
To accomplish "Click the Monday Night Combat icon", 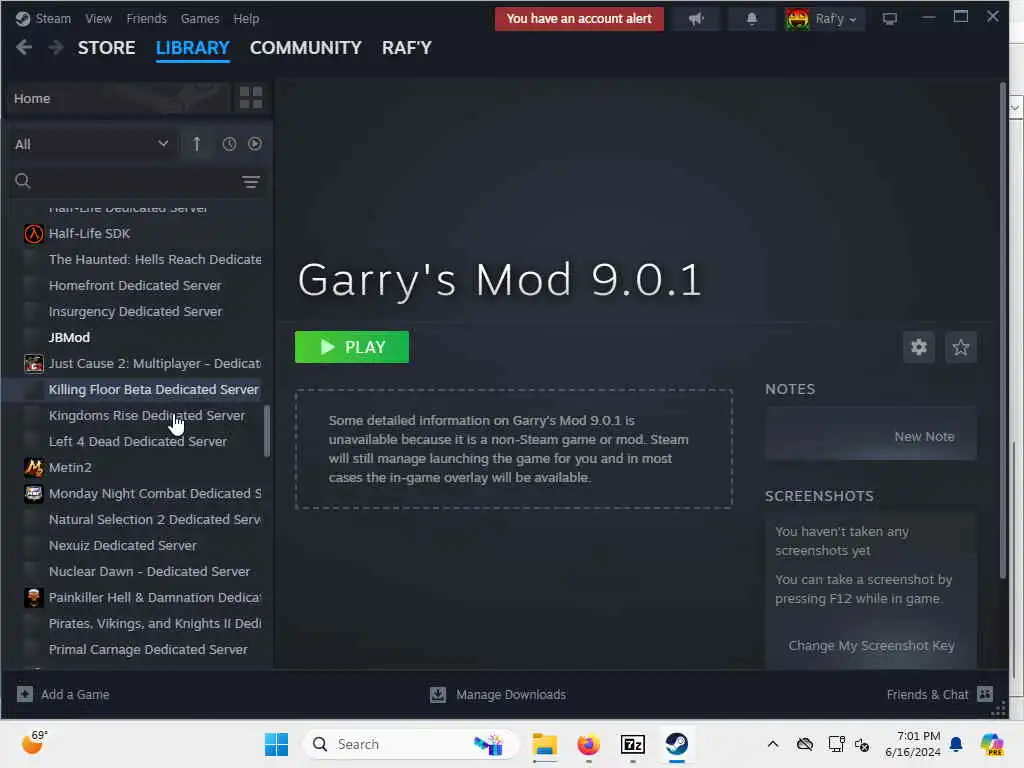I will point(34,493).
